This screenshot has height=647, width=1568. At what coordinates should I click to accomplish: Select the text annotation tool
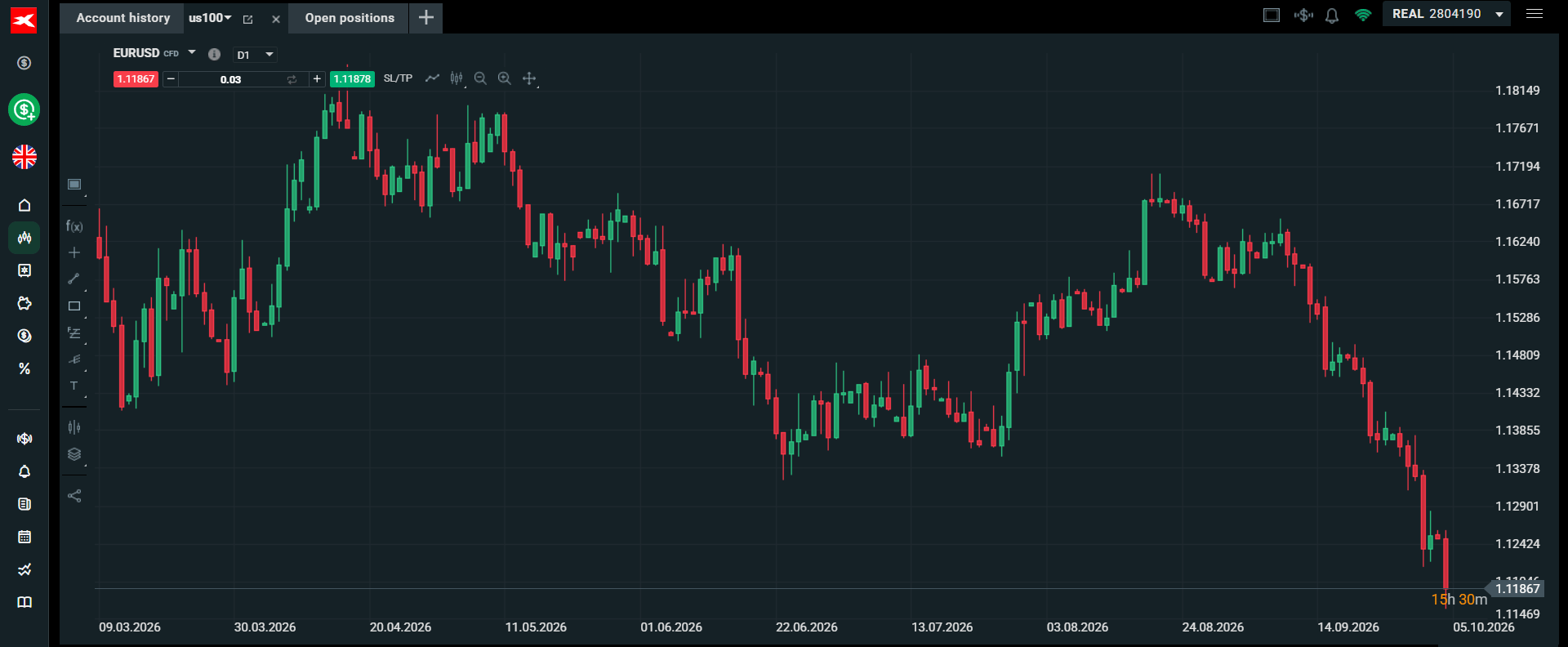74,386
